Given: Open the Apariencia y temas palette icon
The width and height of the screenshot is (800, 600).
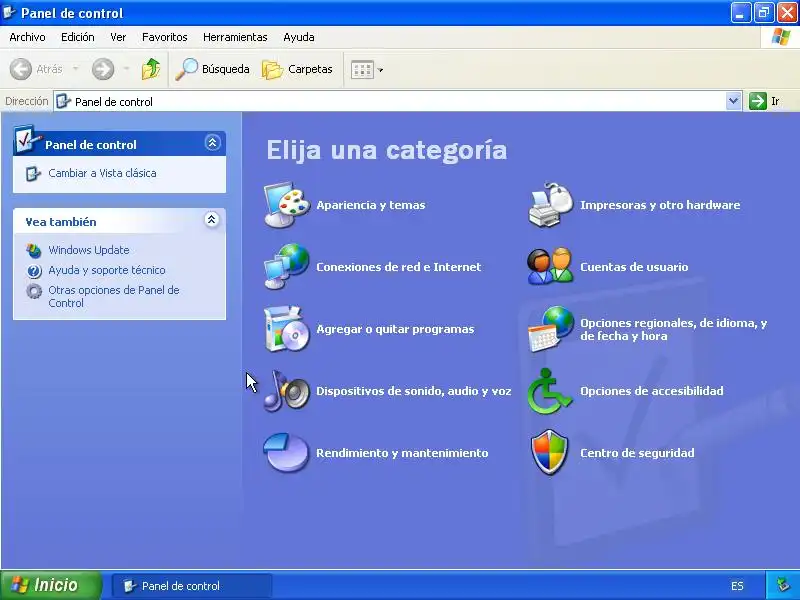Looking at the screenshot, I should click(286, 205).
